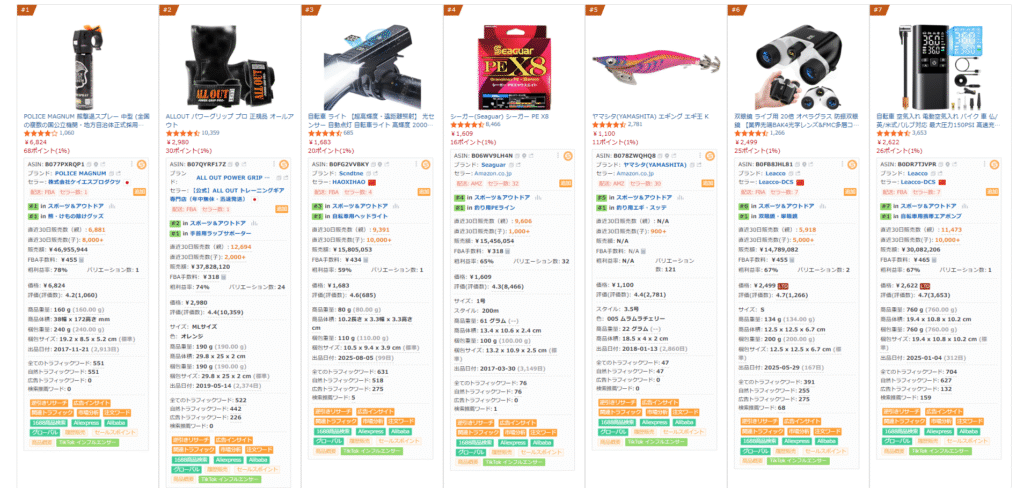Click the orange circular icon in the Seaguar panel
This screenshot has height=488, width=1024.
[x=568, y=155]
